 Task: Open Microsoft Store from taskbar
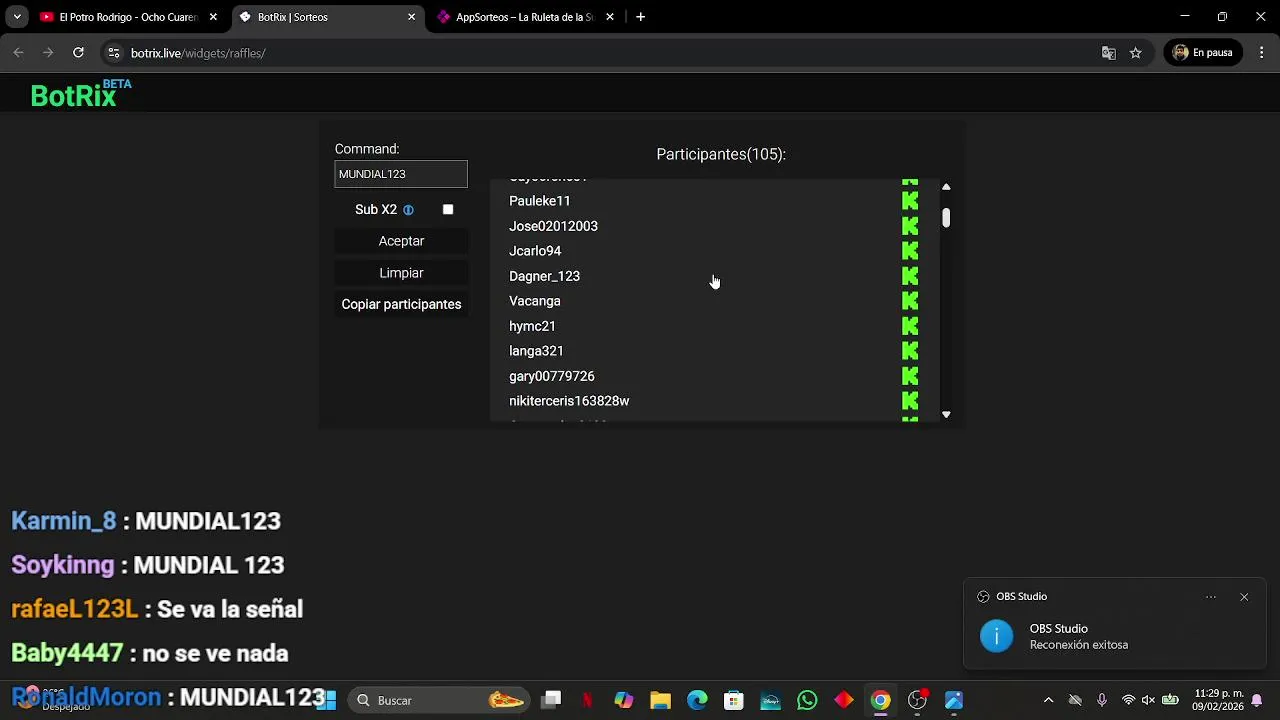pyautogui.click(x=734, y=700)
